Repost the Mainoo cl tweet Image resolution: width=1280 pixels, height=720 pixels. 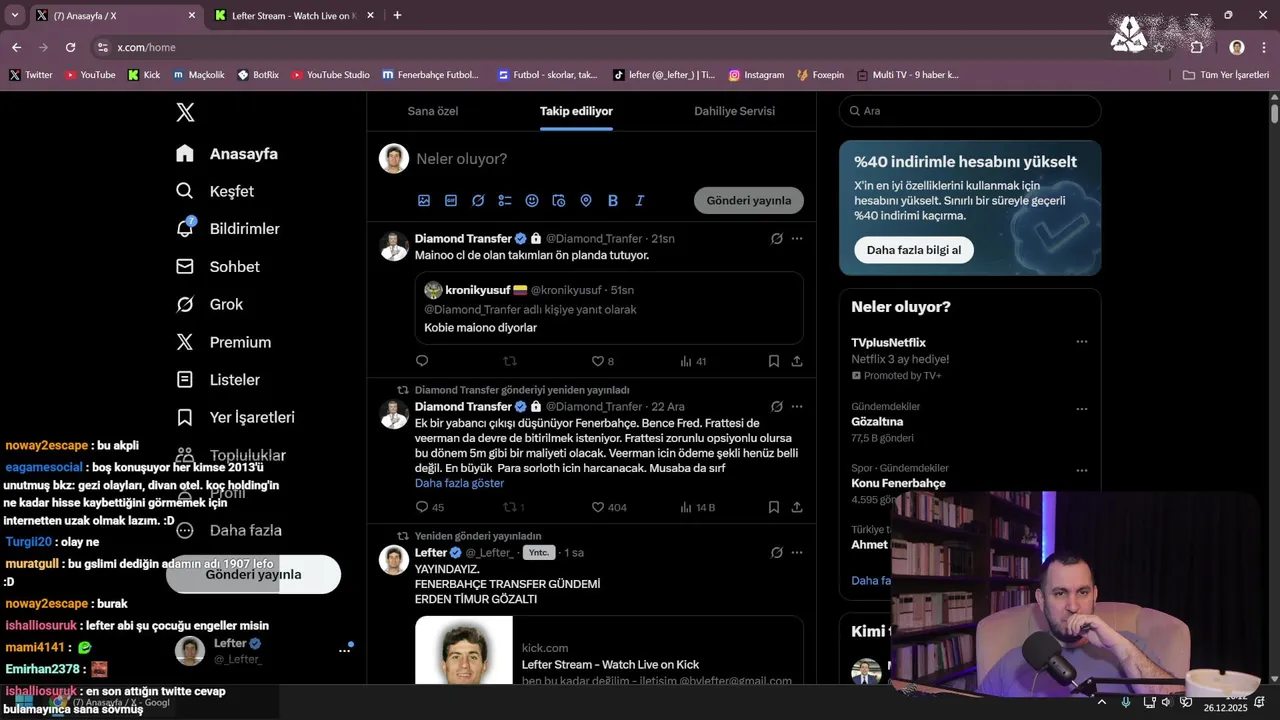(x=510, y=361)
